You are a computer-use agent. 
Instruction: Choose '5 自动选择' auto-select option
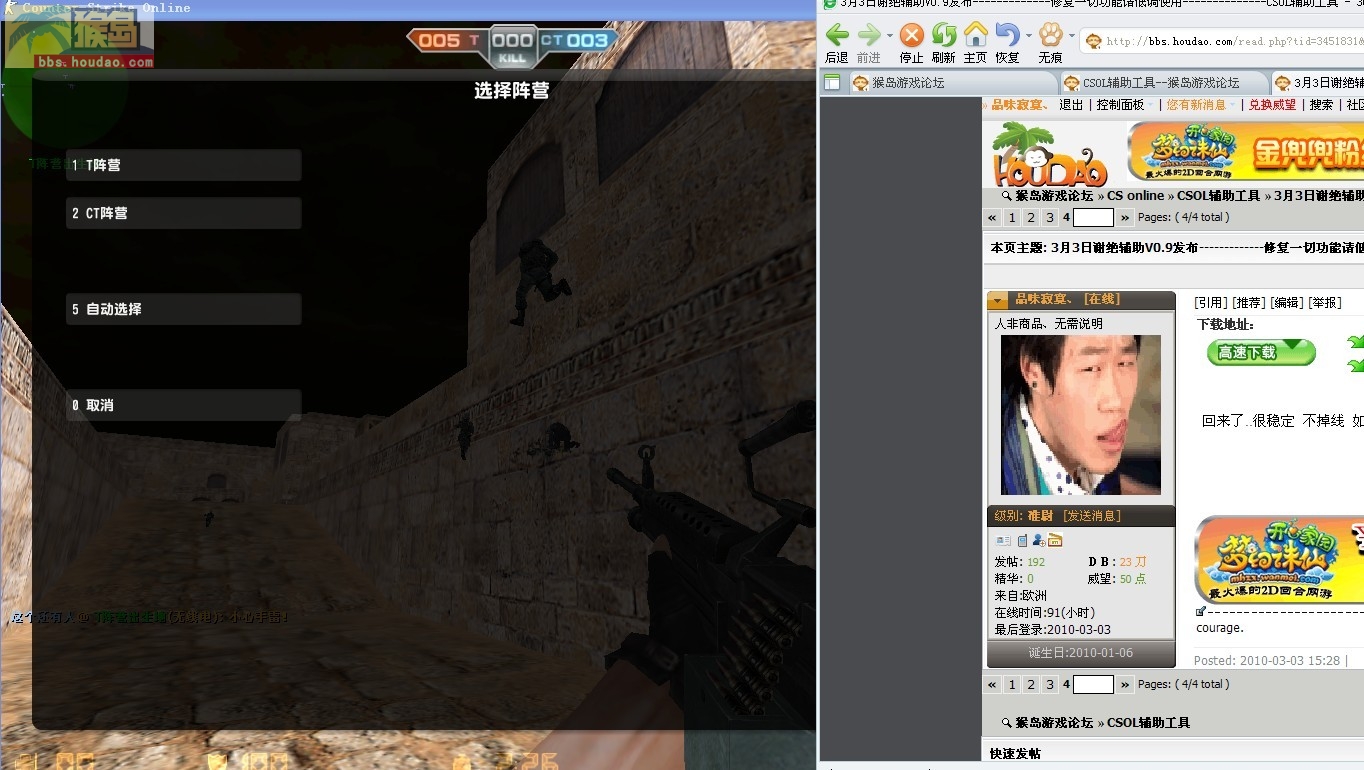(184, 309)
